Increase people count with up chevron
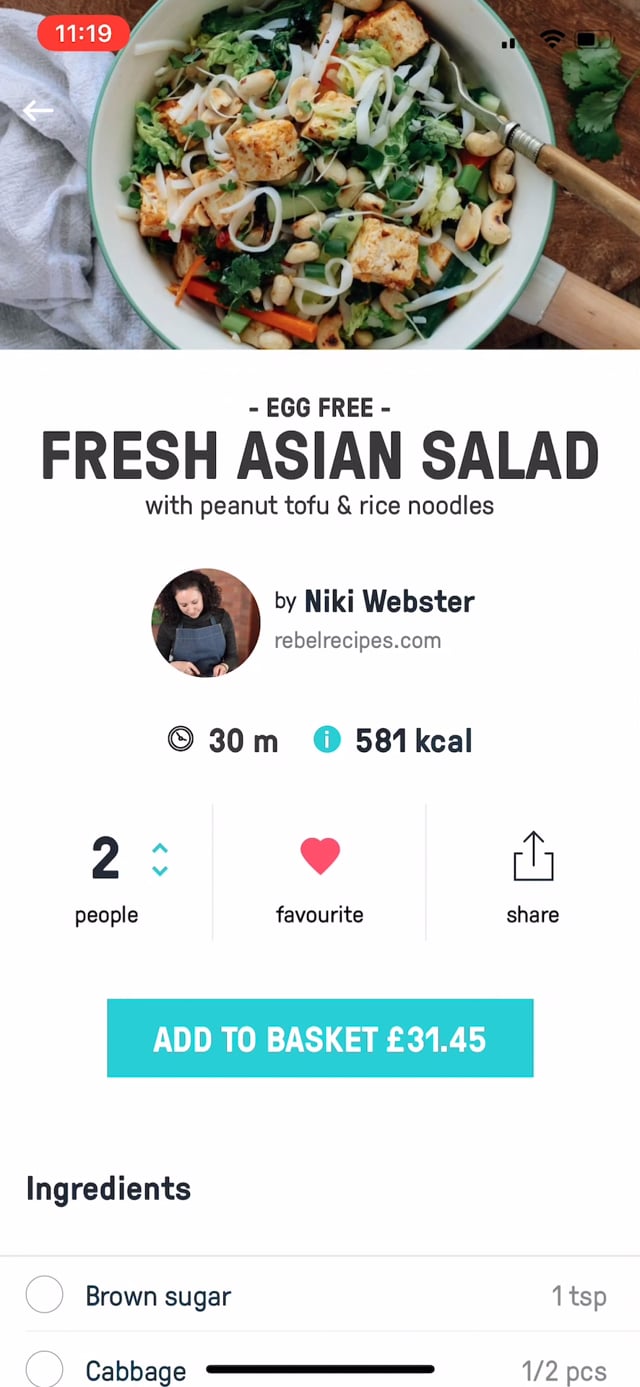Image resolution: width=640 pixels, height=1387 pixels. tap(160, 847)
